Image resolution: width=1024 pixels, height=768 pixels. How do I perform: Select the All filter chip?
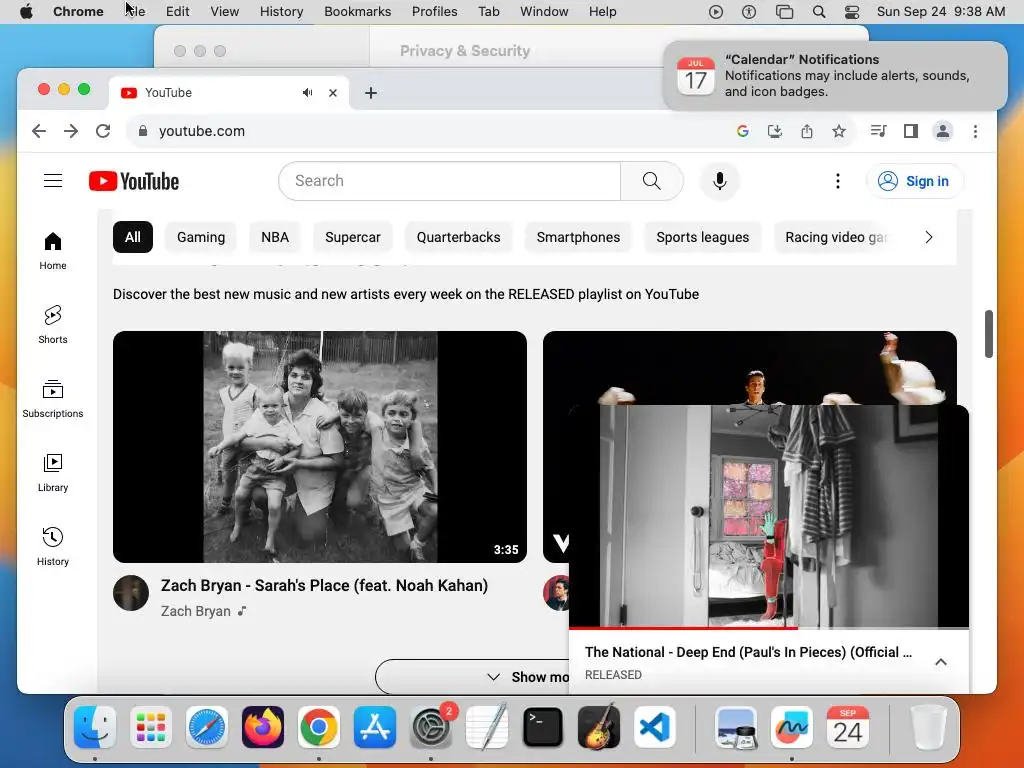pos(133,237)
